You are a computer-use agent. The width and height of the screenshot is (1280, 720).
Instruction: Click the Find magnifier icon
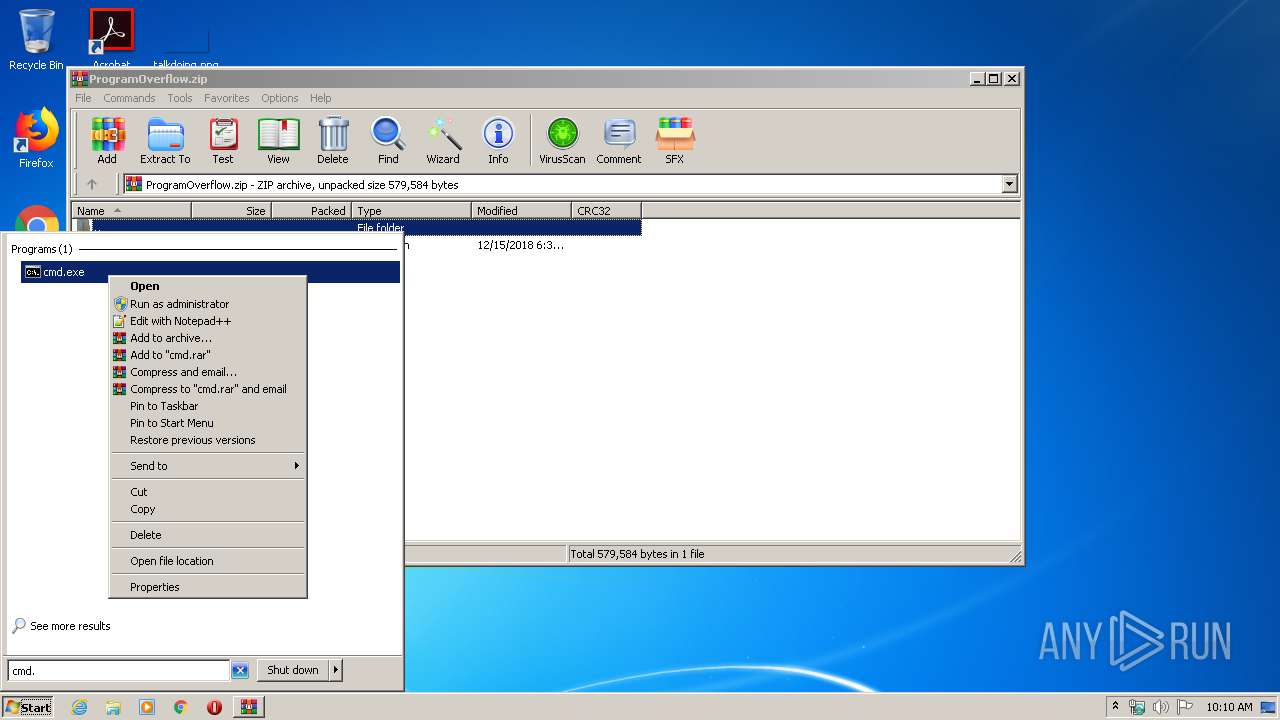(x=388, y=141)
